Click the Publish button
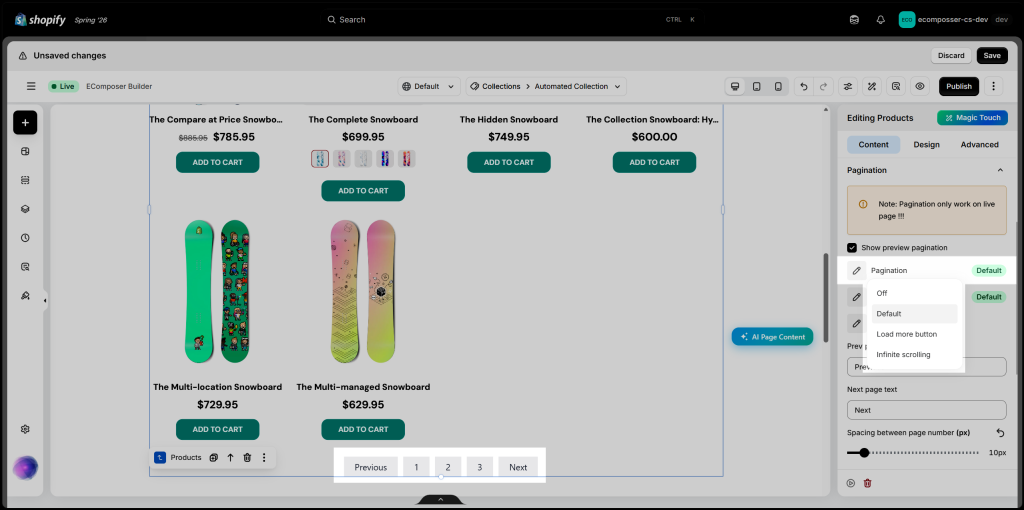The width and height of the screenshot is (1024, 510). tap(959, 86)
